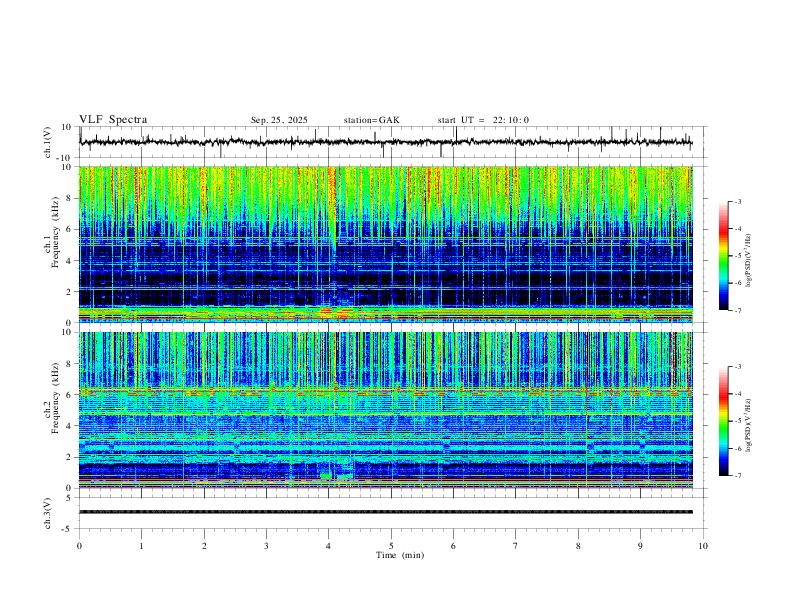Click time axis tick label "1"
792x612 pixels.
click(141, 546)
